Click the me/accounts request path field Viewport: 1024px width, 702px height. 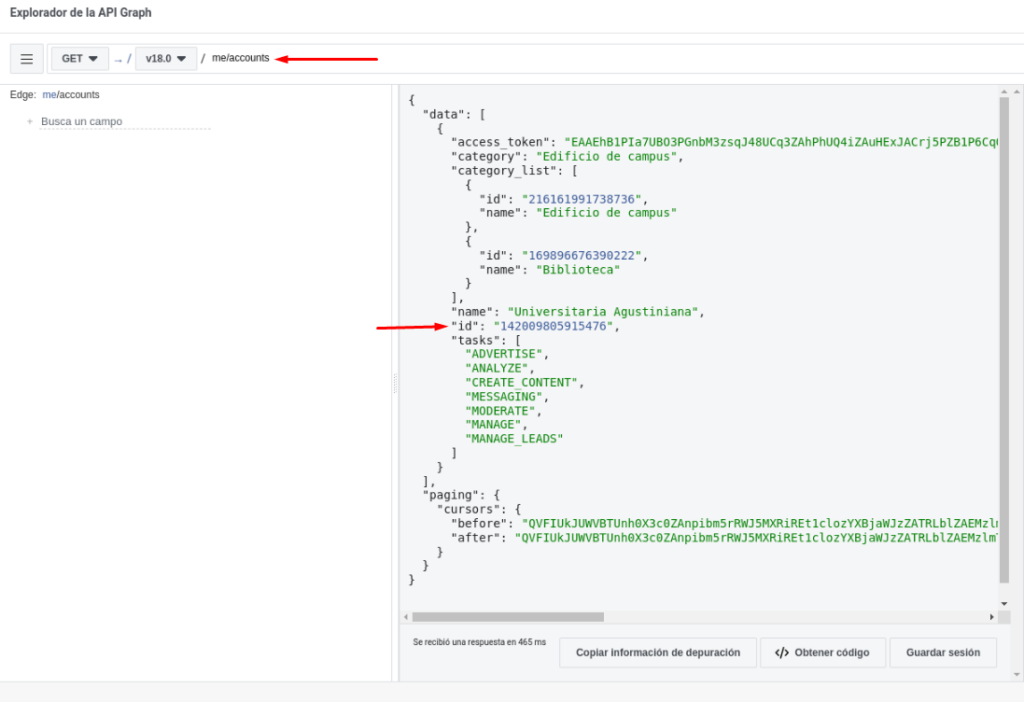[x=240, y=58]
